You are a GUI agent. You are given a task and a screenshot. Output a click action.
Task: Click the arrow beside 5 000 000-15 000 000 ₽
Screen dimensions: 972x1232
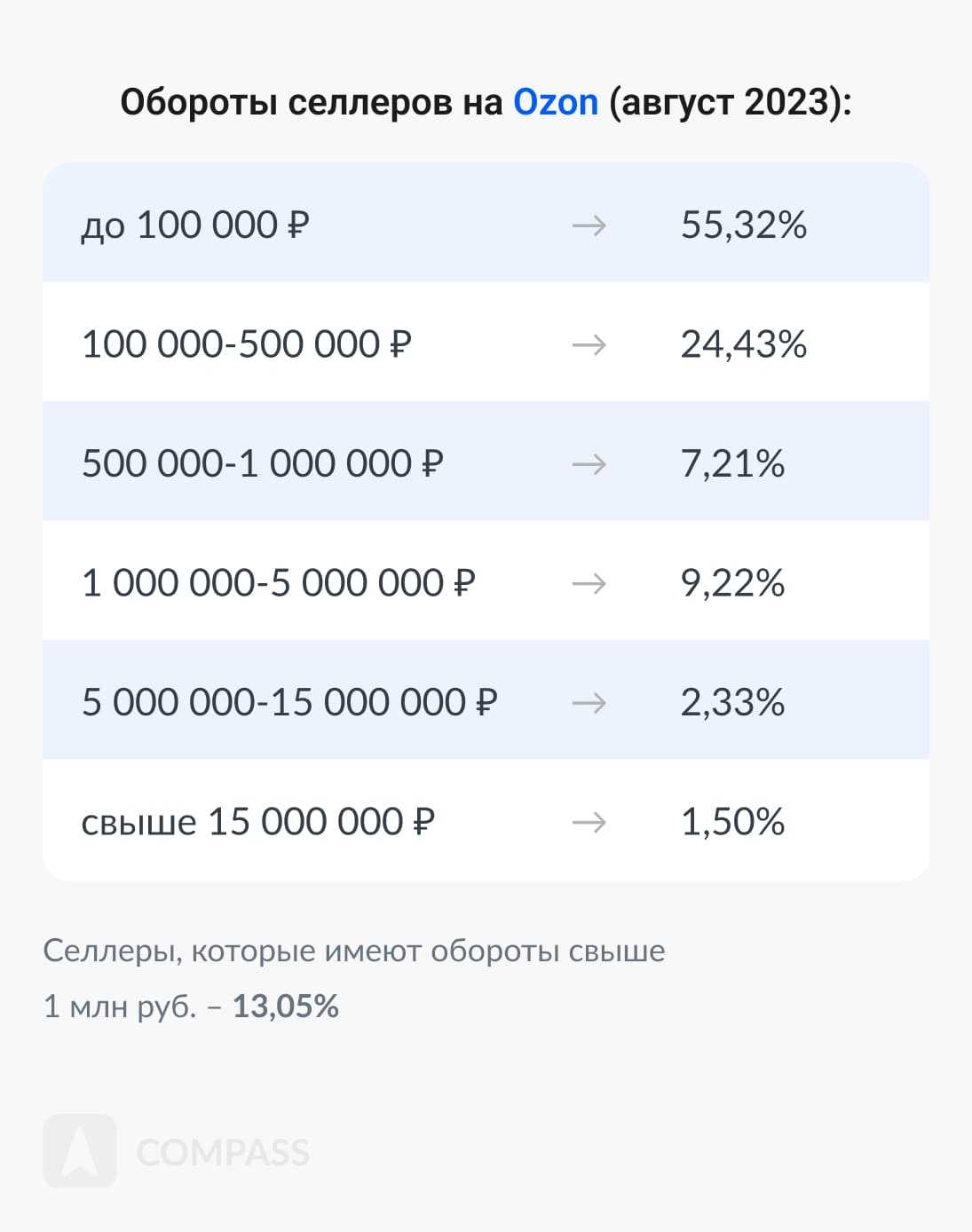pos(589,703)
